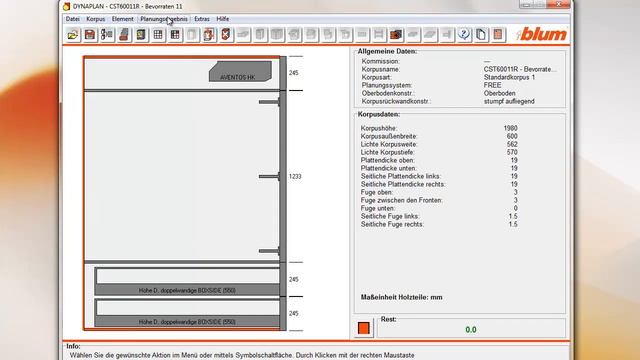640x360 pixels.
Task: Click the Korpusart value Standardkorpus 1
Action: [x=509, y=77]
